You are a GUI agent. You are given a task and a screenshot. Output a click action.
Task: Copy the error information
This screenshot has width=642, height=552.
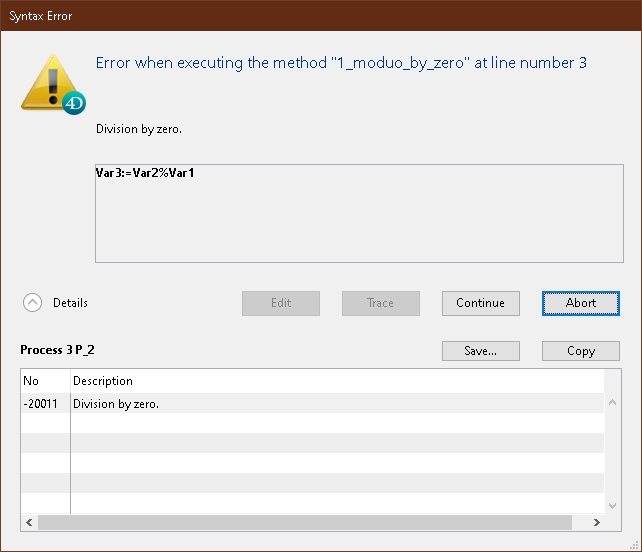click(x=580, y=351)
